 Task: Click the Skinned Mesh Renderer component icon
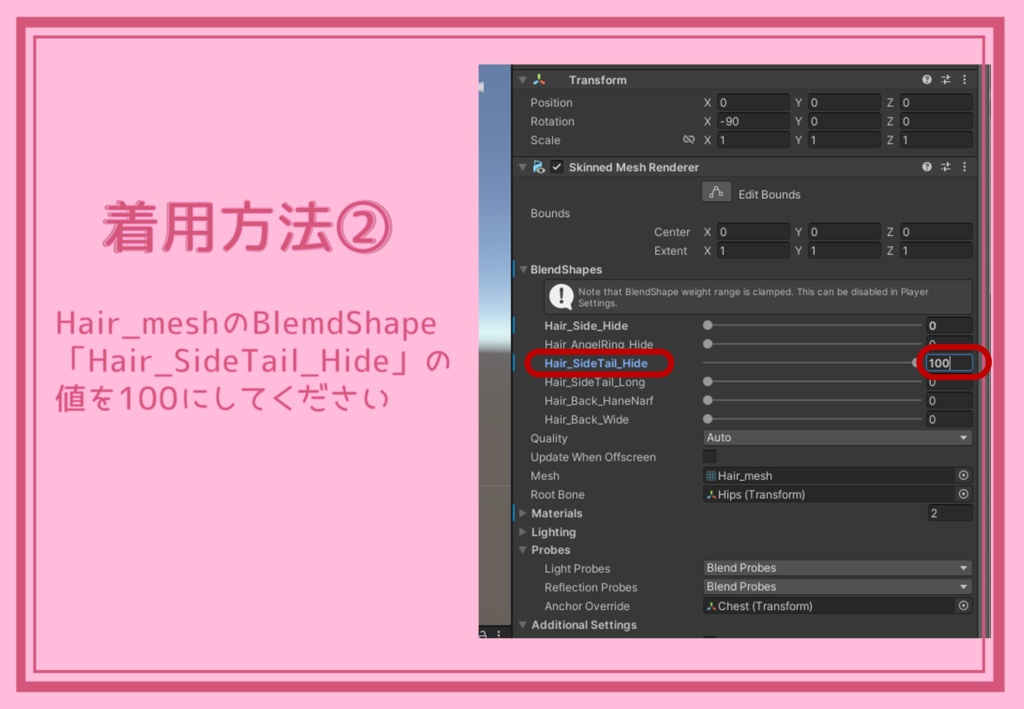(x=540, y=166)
